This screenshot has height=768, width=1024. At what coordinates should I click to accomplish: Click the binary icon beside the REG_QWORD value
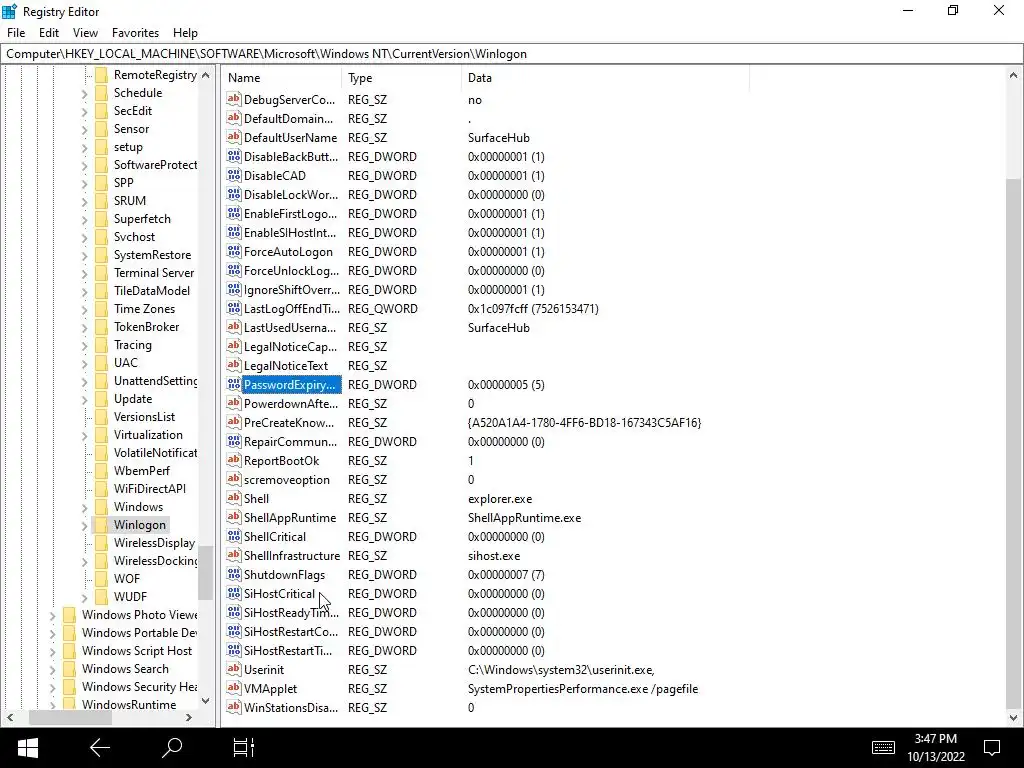click(x=234, y=308)
